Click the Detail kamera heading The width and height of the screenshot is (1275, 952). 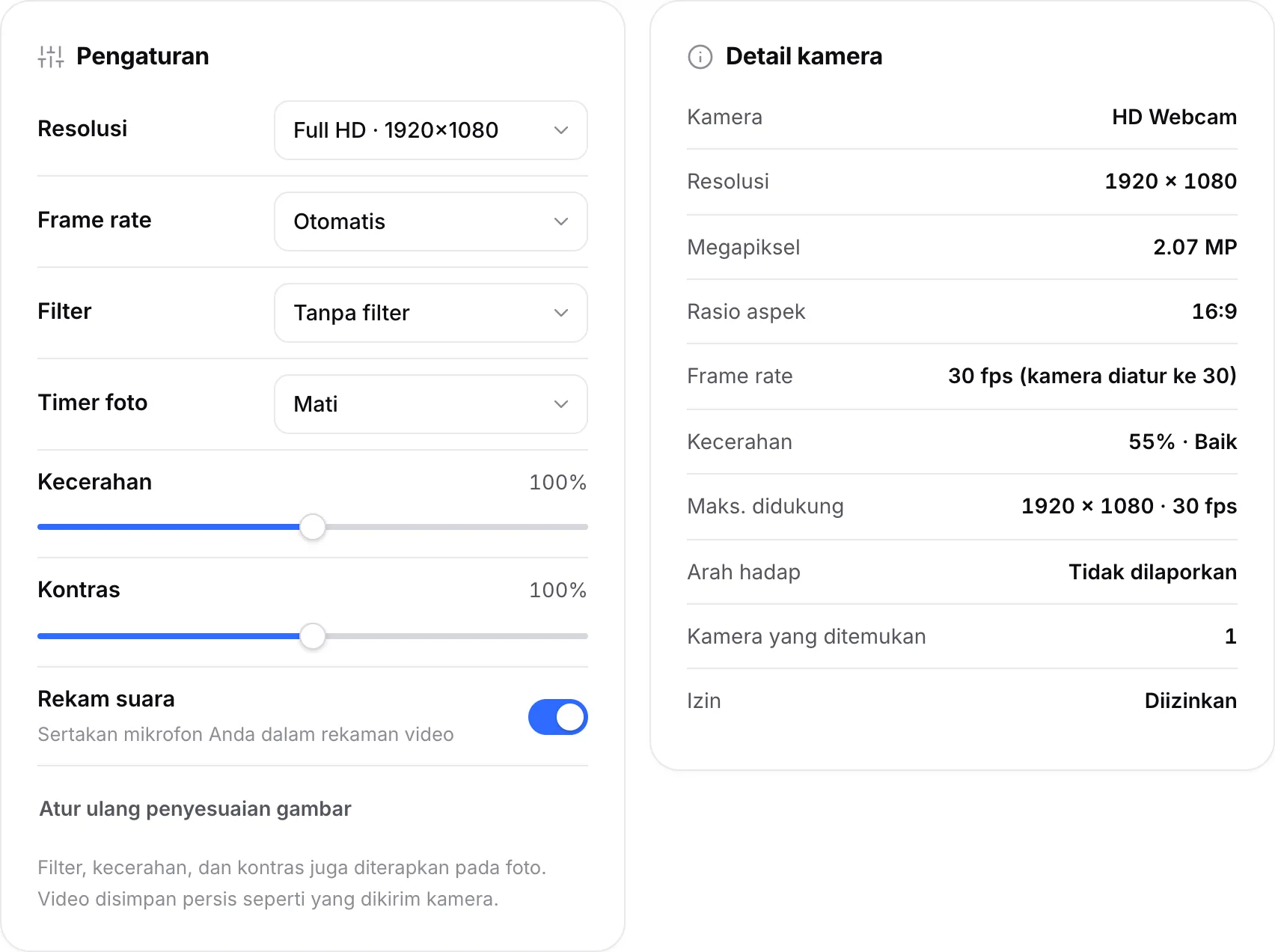pyautogui.click(x=804, y=57)
